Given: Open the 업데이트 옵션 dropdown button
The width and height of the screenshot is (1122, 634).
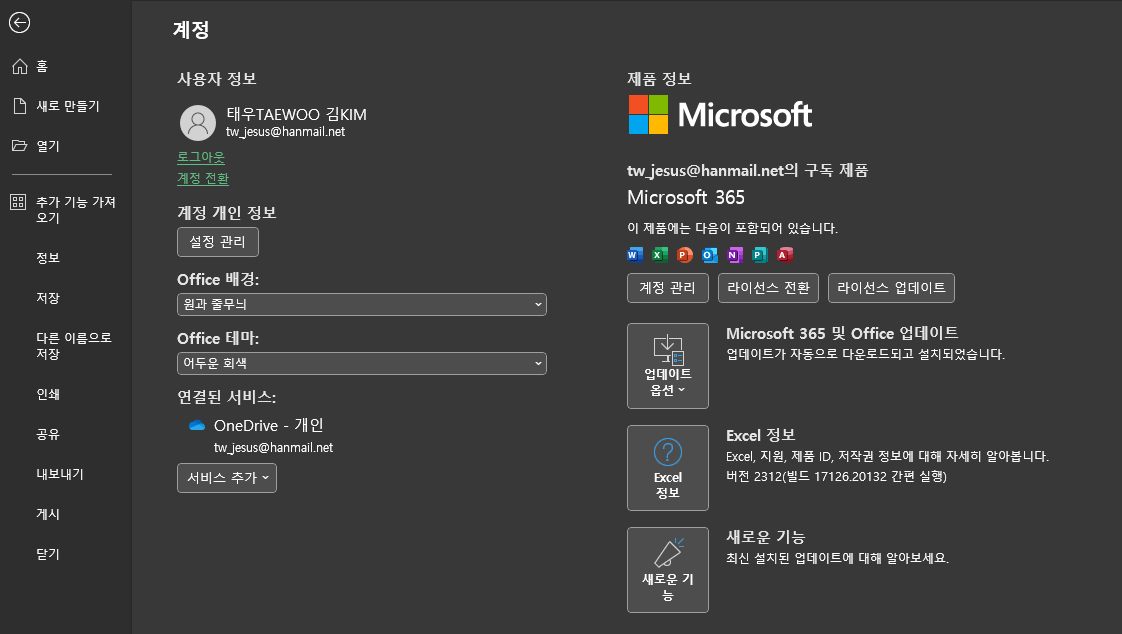Looking at the screenshot, I should [668, 366].
